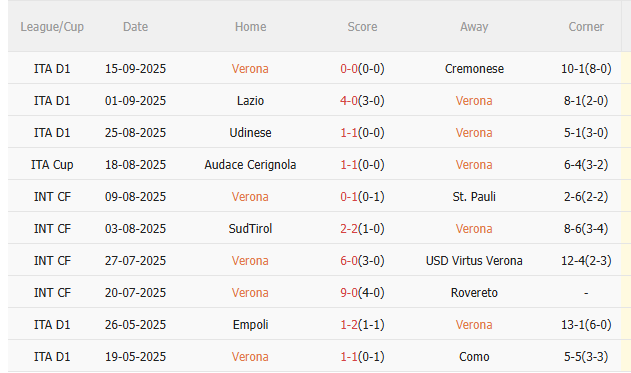Open the Udinese team link
This screenshot has width=631, height=373.
(250, 133)
